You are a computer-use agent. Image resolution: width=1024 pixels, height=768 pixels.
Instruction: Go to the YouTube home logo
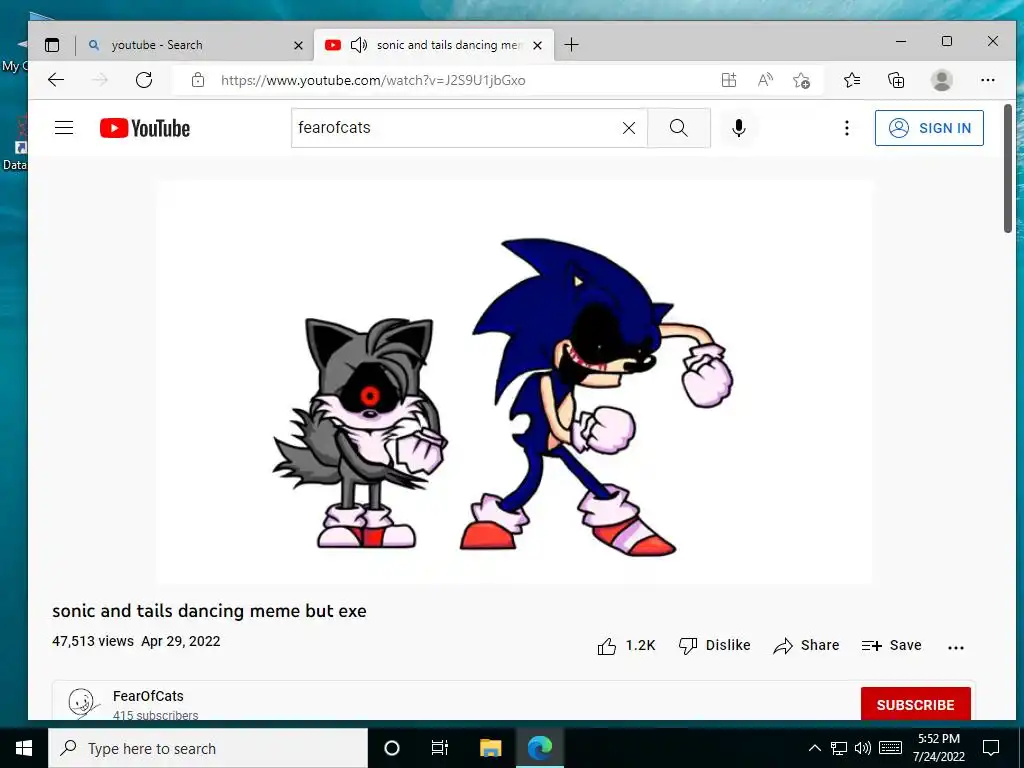click(145, 128)
